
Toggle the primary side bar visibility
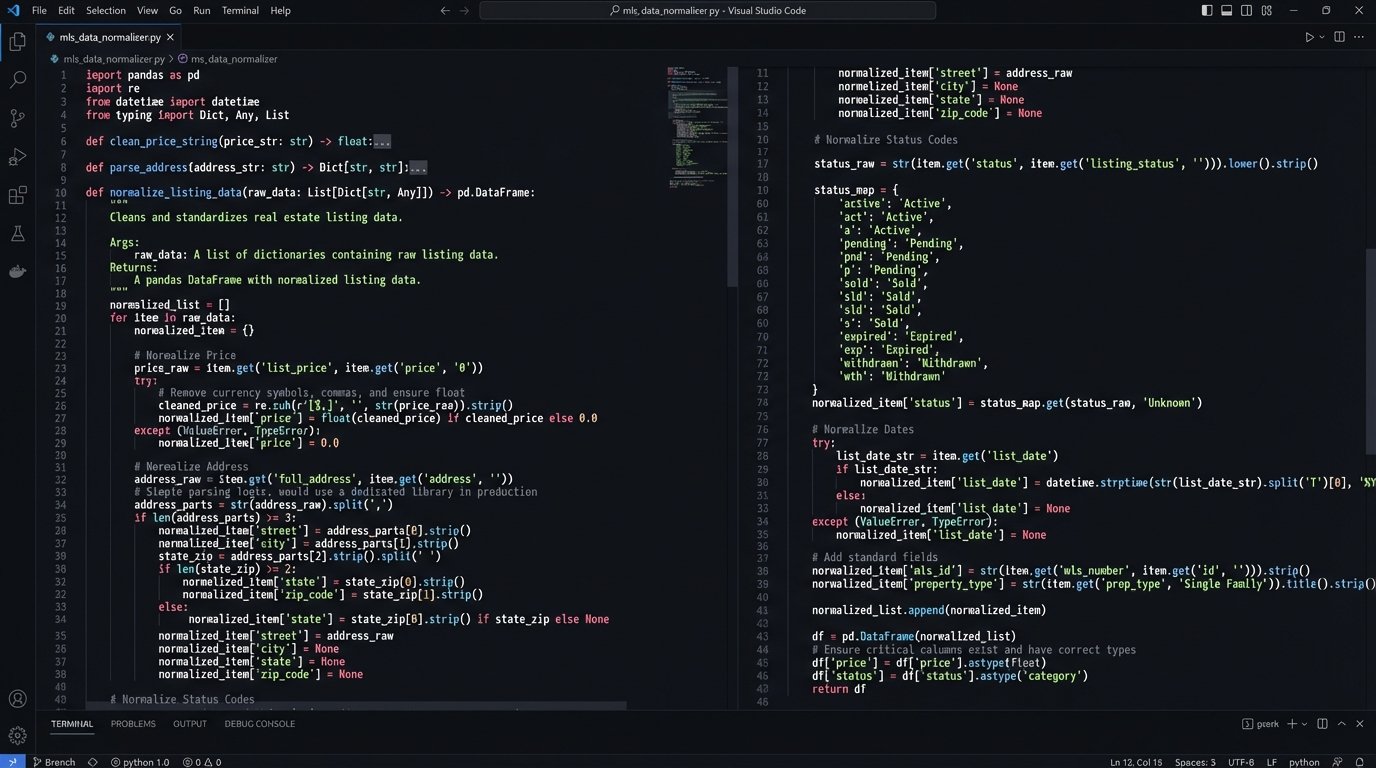coord(1207,11)
